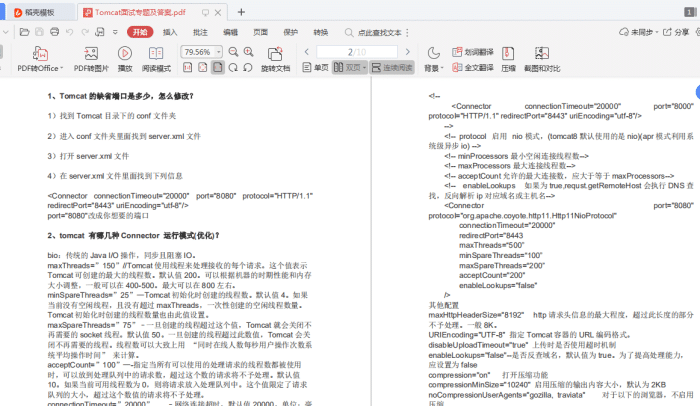Open a new tab with the plus button
Screen dimensions: 700x406
[x=241, y=12]
